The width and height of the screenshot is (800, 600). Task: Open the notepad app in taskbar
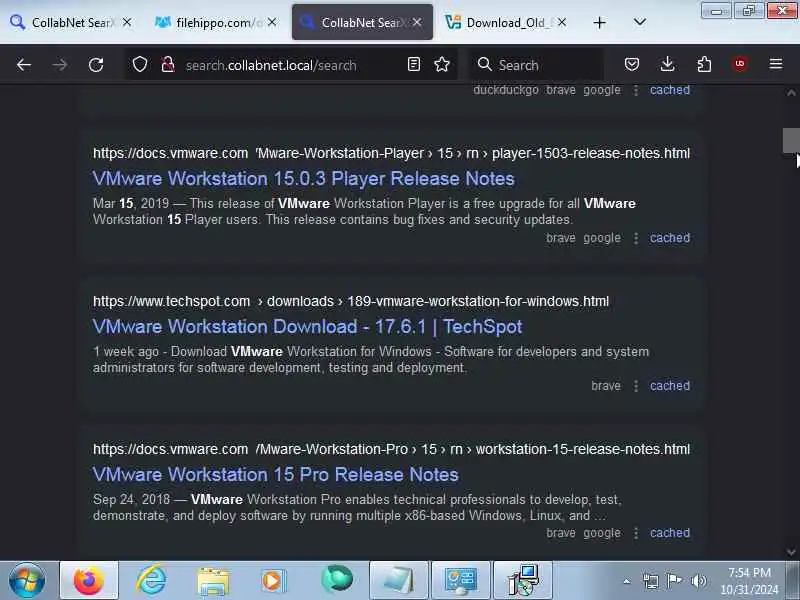point(398,580)
